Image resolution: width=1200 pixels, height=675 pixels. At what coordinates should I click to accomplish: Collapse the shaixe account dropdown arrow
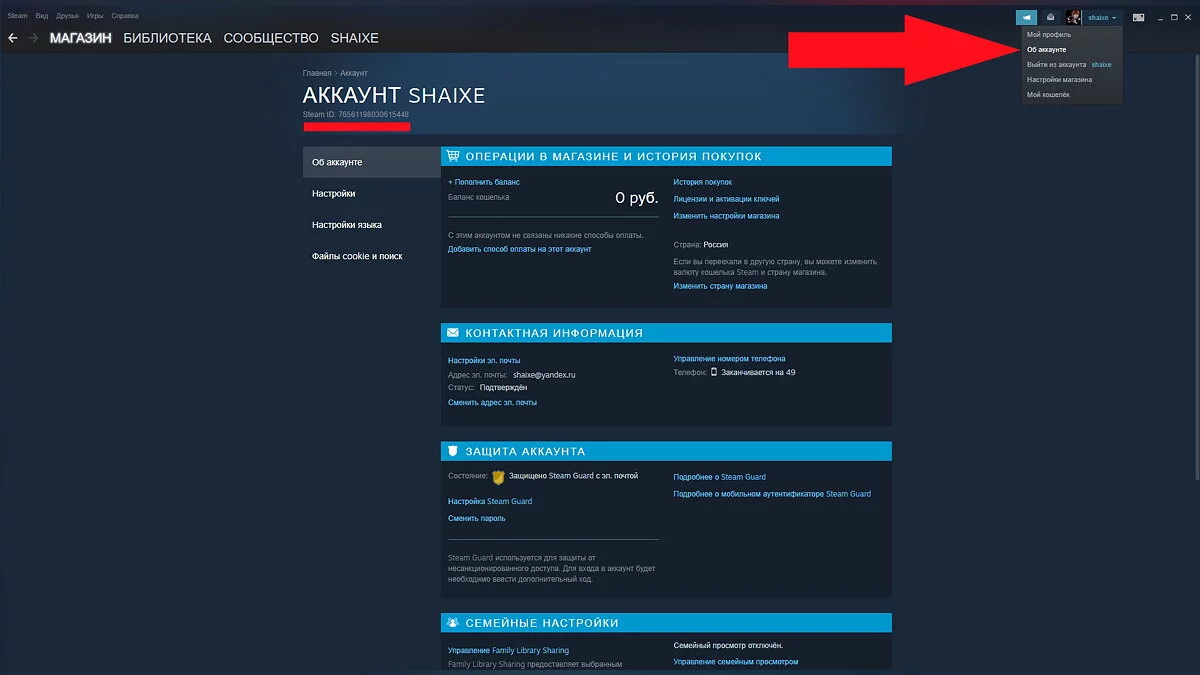click(x=1114, y=18)
